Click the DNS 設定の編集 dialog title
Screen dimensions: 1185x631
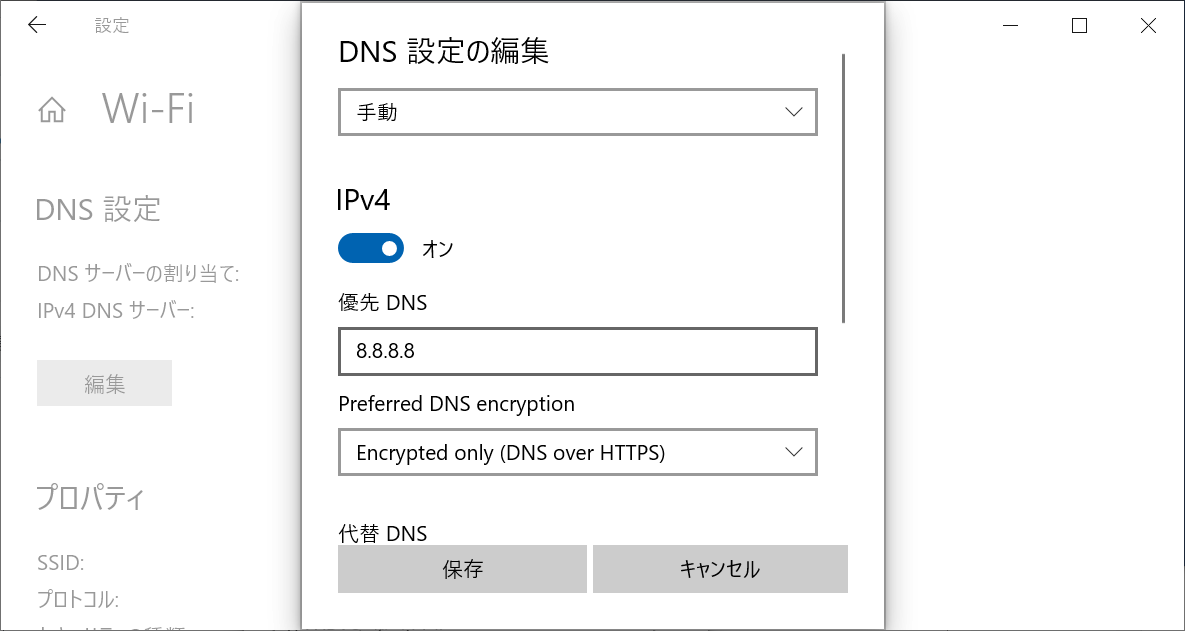pyautogui.click(x=444, y=52)
